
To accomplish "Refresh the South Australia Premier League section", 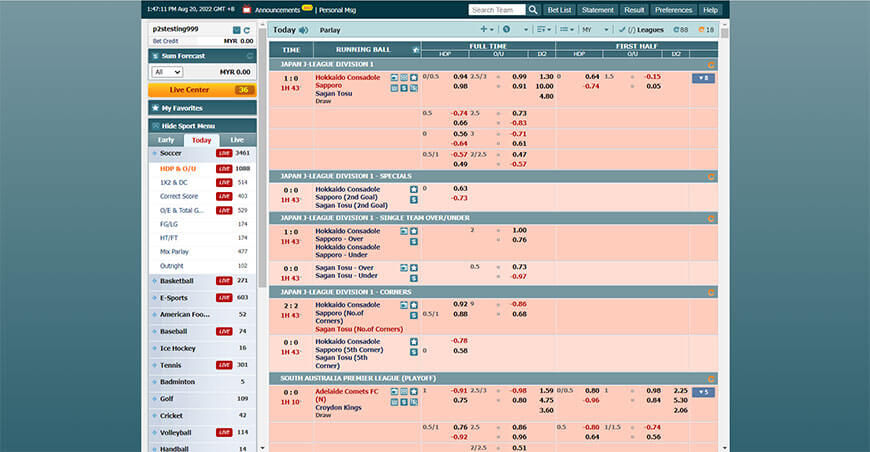I will [x=711, y=379].
